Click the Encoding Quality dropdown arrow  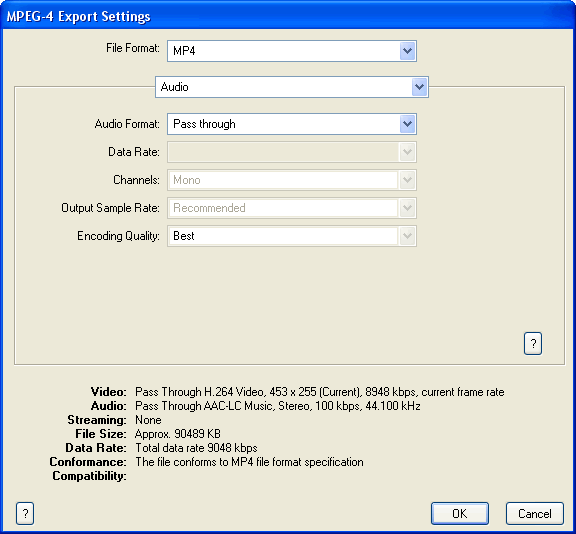click(x=407, y=236)
